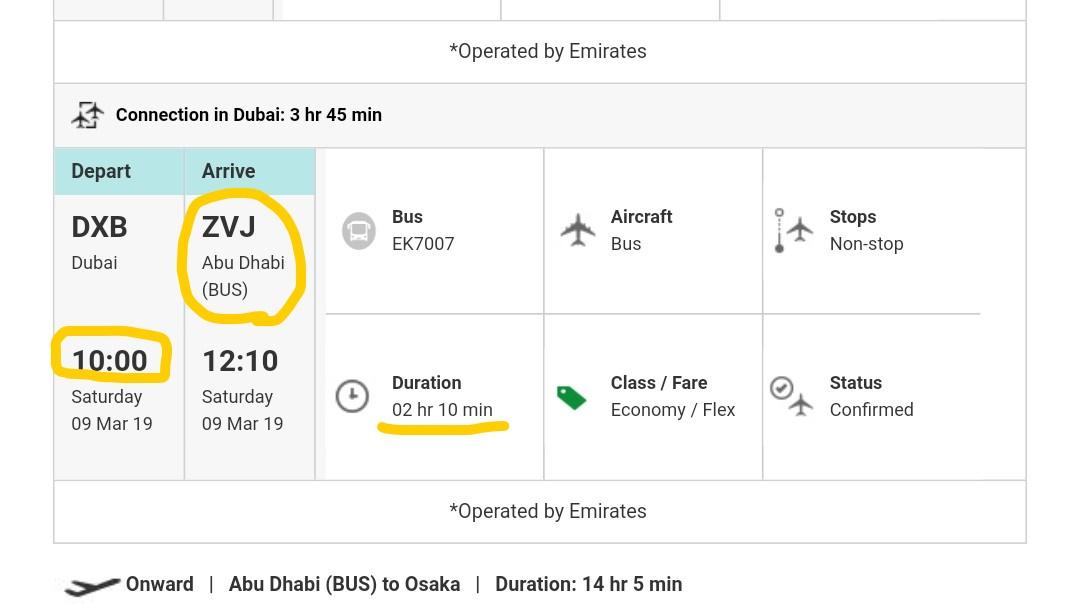
Task: Click Abu Dhabi (BUS) to Osaka heading
Action: pos(344,584)
